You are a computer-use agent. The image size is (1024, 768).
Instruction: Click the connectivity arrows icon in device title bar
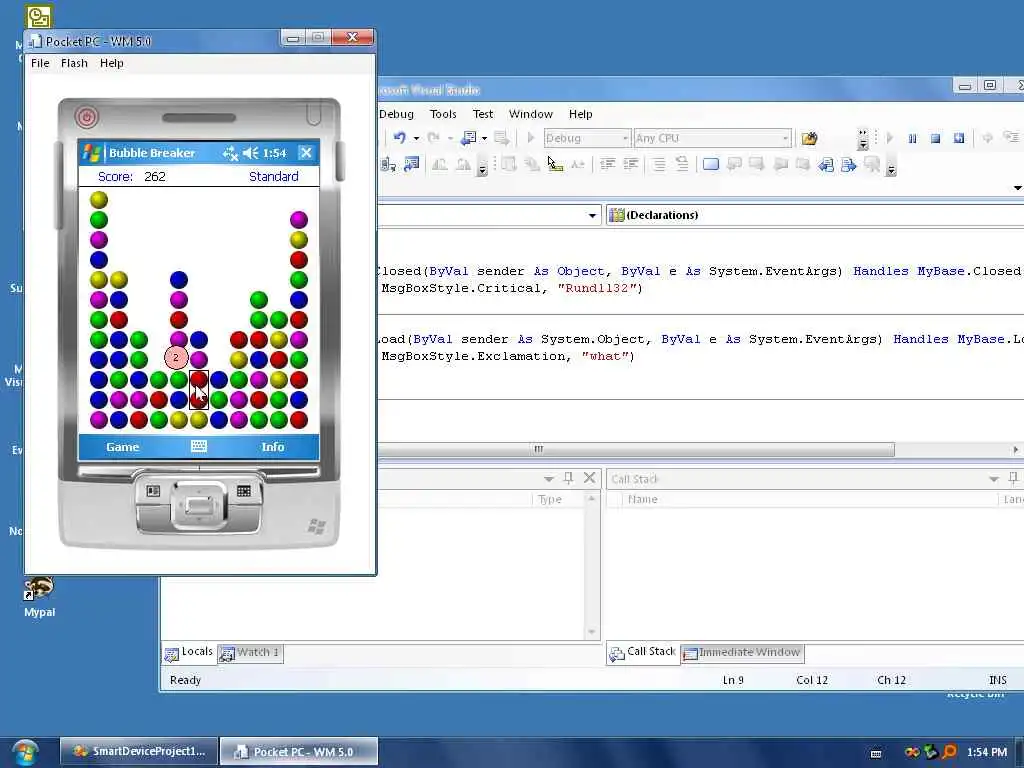[x=230, y=153]
